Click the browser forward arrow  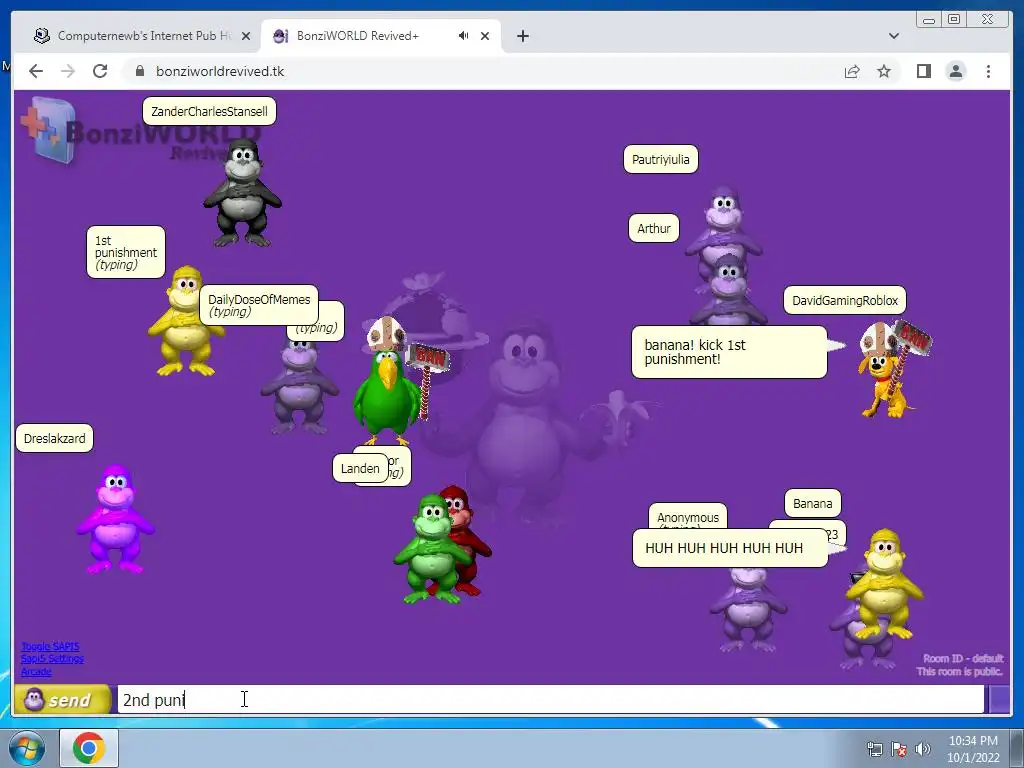[68, 71]
